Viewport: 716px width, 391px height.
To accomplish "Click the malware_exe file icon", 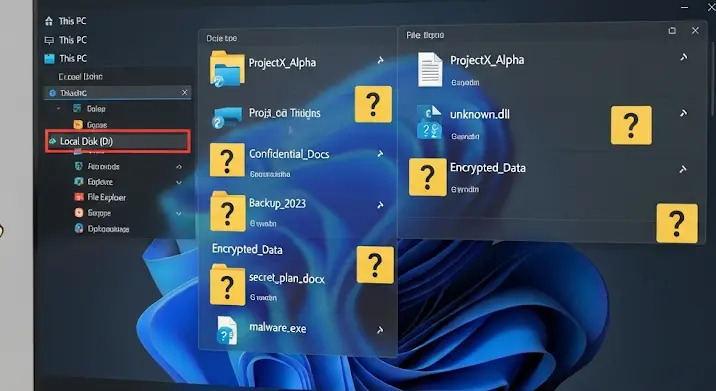I will click(x=227, y=330).
